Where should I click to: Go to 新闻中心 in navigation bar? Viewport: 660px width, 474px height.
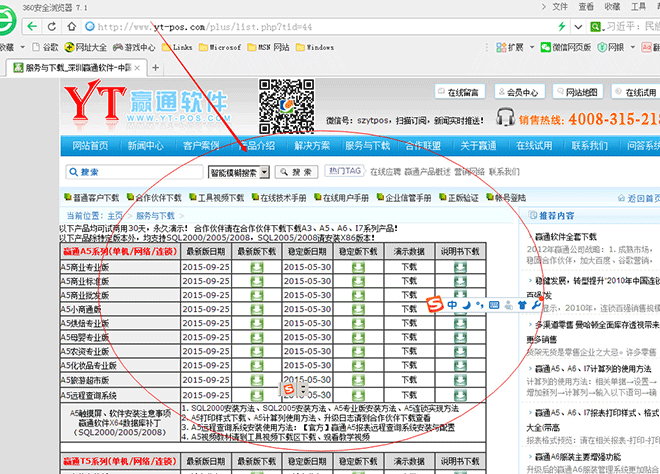pos(145,146)
